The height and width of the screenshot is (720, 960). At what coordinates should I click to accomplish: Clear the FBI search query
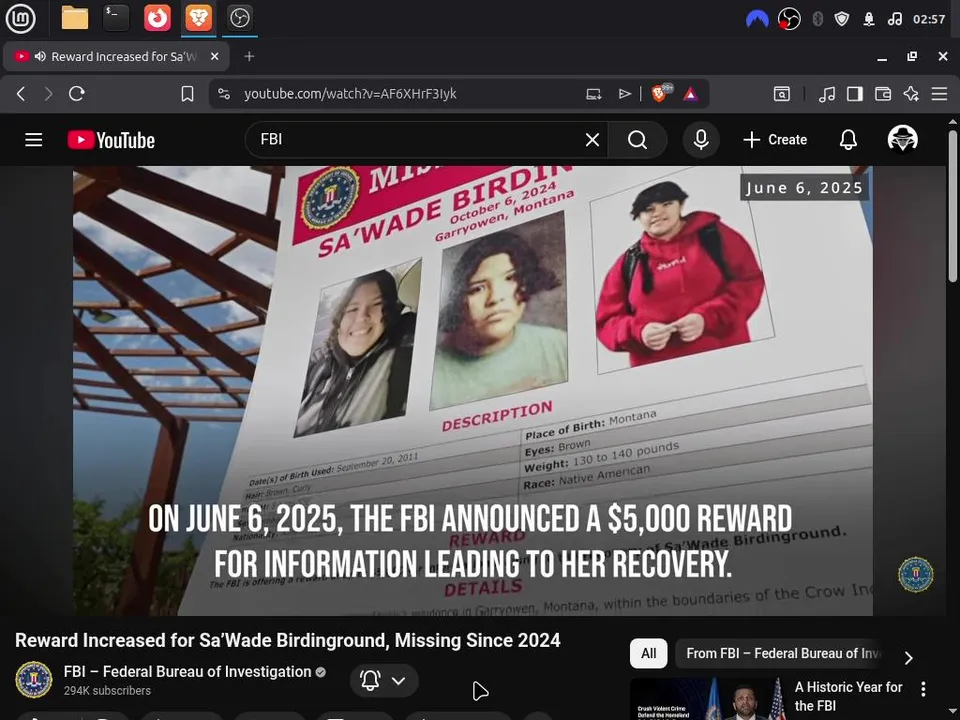coord(592,140)
